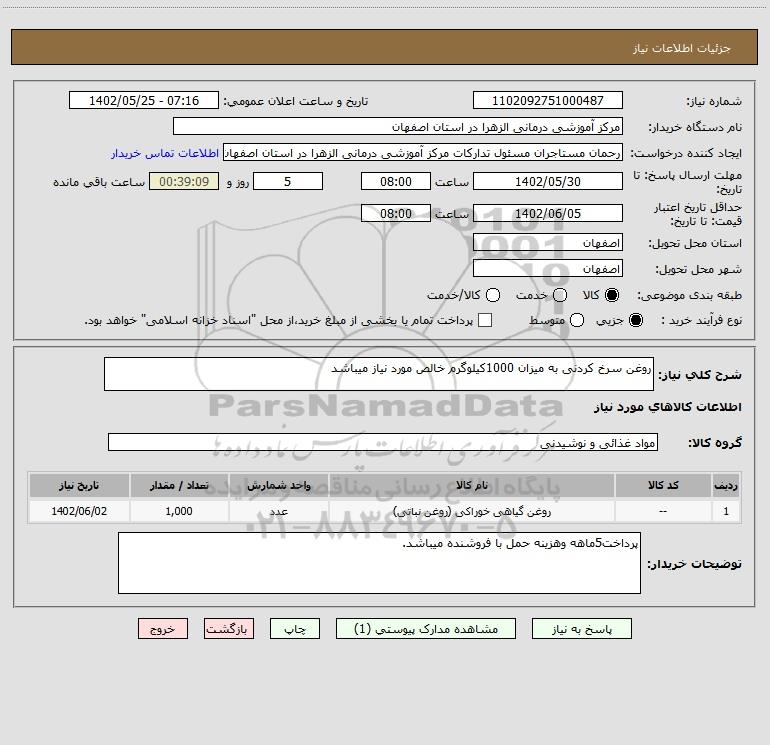
Task: Click the ردیف column header
Action: 726,485
